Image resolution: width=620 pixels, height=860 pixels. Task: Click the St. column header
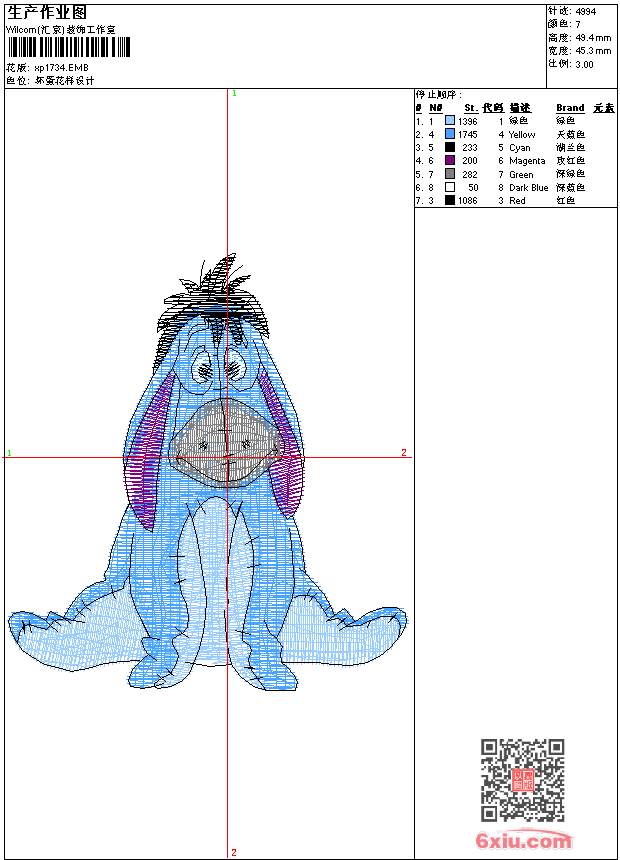coord(471,108)
